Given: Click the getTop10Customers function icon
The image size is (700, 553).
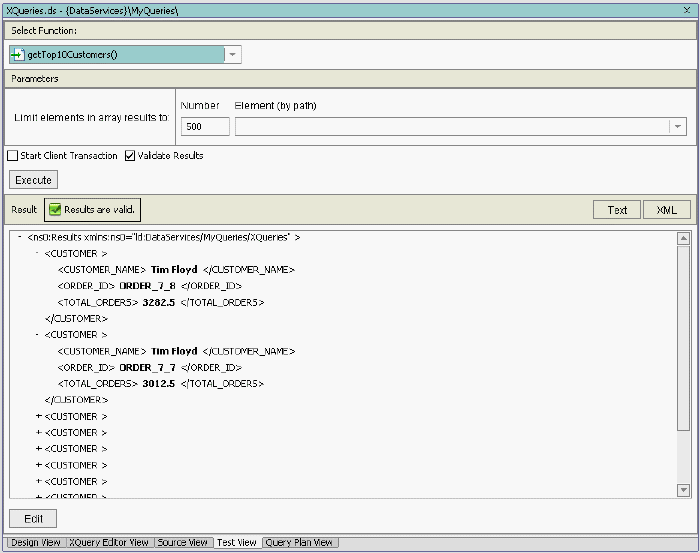Looking at the screenshot, I should pyautogui.click(x=17, y=54).
